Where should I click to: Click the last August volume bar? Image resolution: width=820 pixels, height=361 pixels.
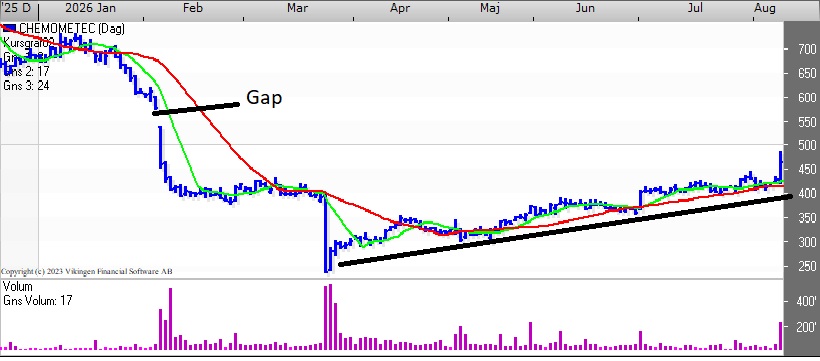[x=781, y=336]
